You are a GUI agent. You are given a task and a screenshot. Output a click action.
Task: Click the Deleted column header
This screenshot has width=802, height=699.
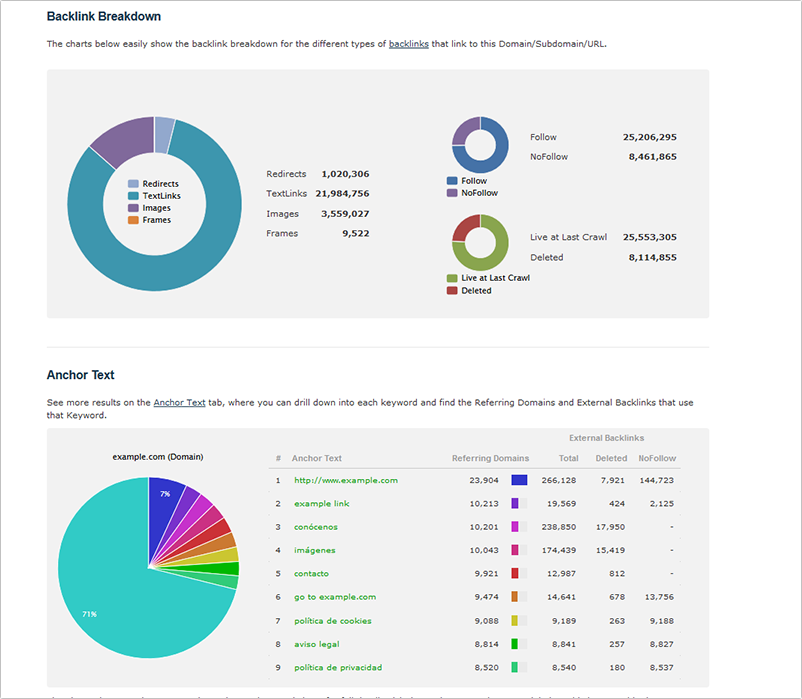(611, 458)
